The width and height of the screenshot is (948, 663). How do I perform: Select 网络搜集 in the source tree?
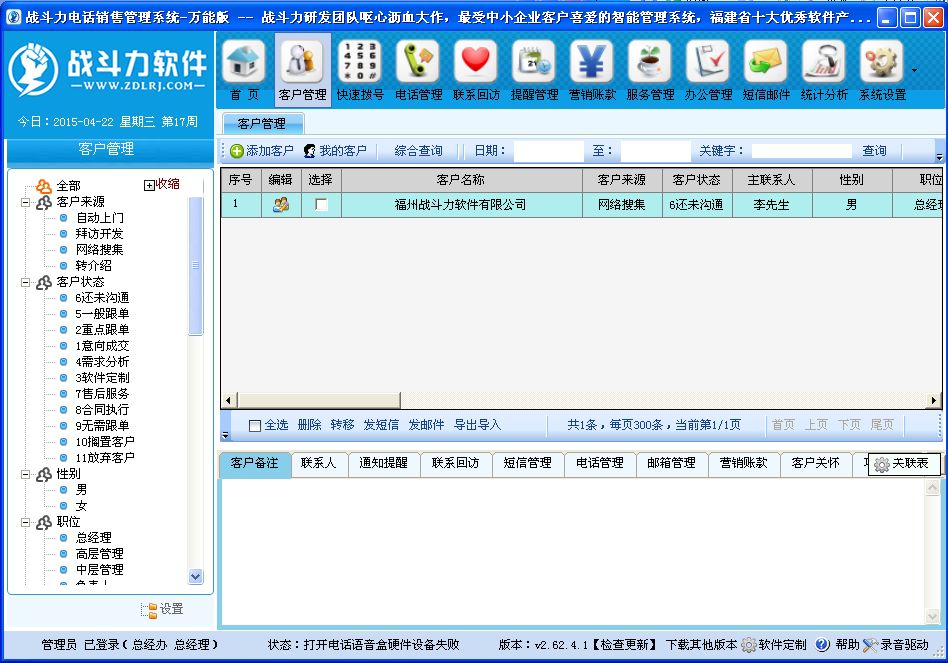[99, 250]
